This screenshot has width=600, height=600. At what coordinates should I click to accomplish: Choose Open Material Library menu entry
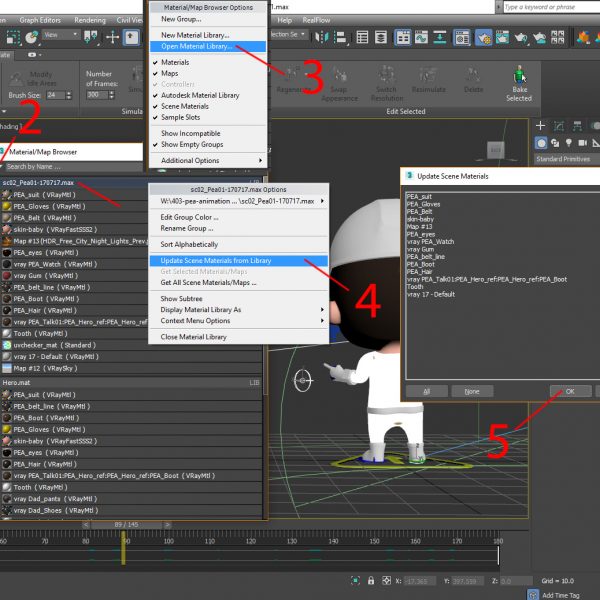coord(196,46)
